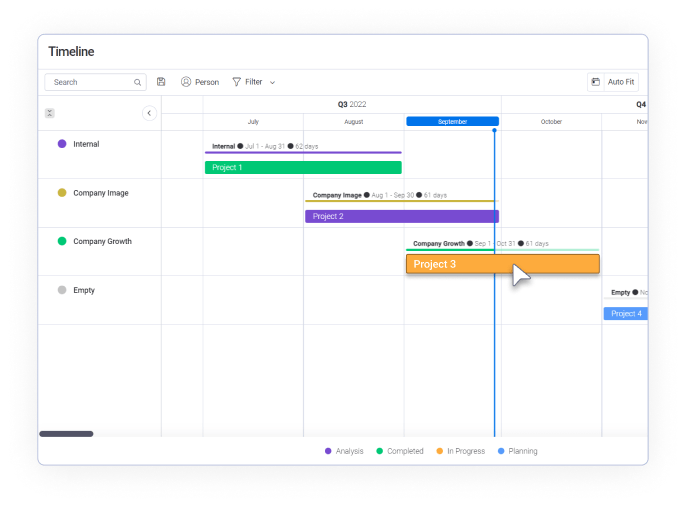This screenshot has height=507, width=686.
Task: Toggle the Planning legend item
Action: point(518,451)
